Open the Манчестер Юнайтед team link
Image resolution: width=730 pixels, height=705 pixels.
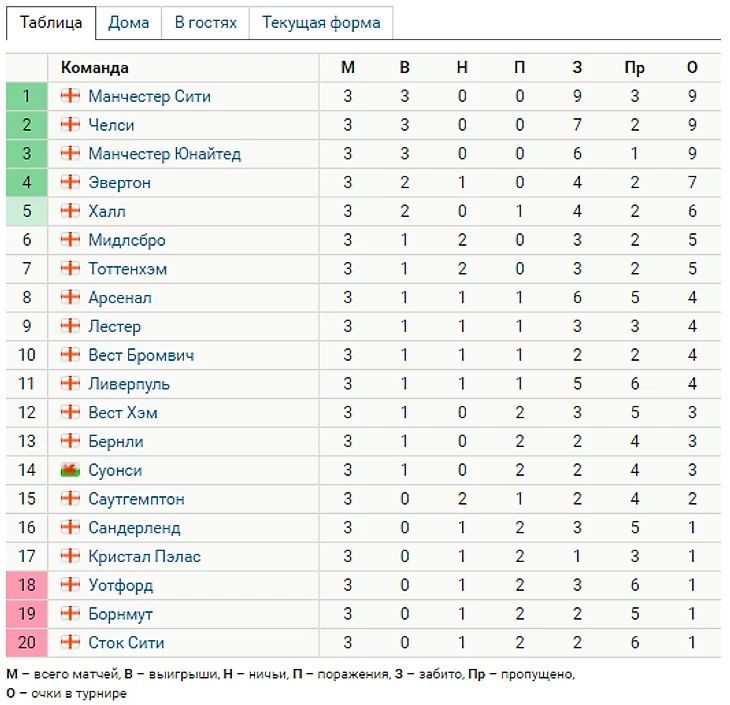164,155
